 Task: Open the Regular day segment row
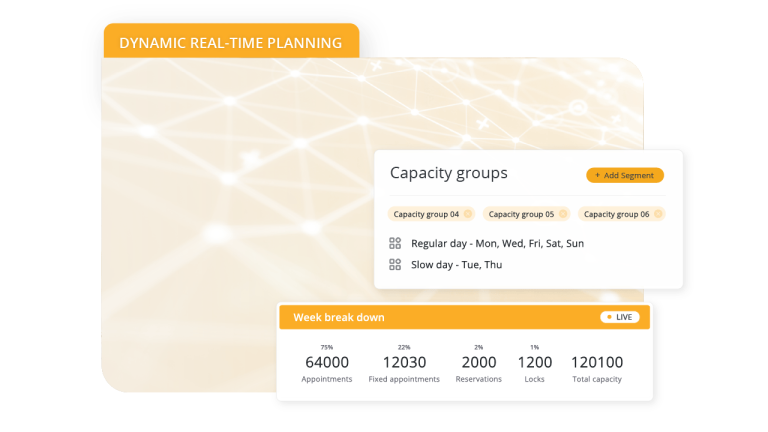click(x=497, y=243)
